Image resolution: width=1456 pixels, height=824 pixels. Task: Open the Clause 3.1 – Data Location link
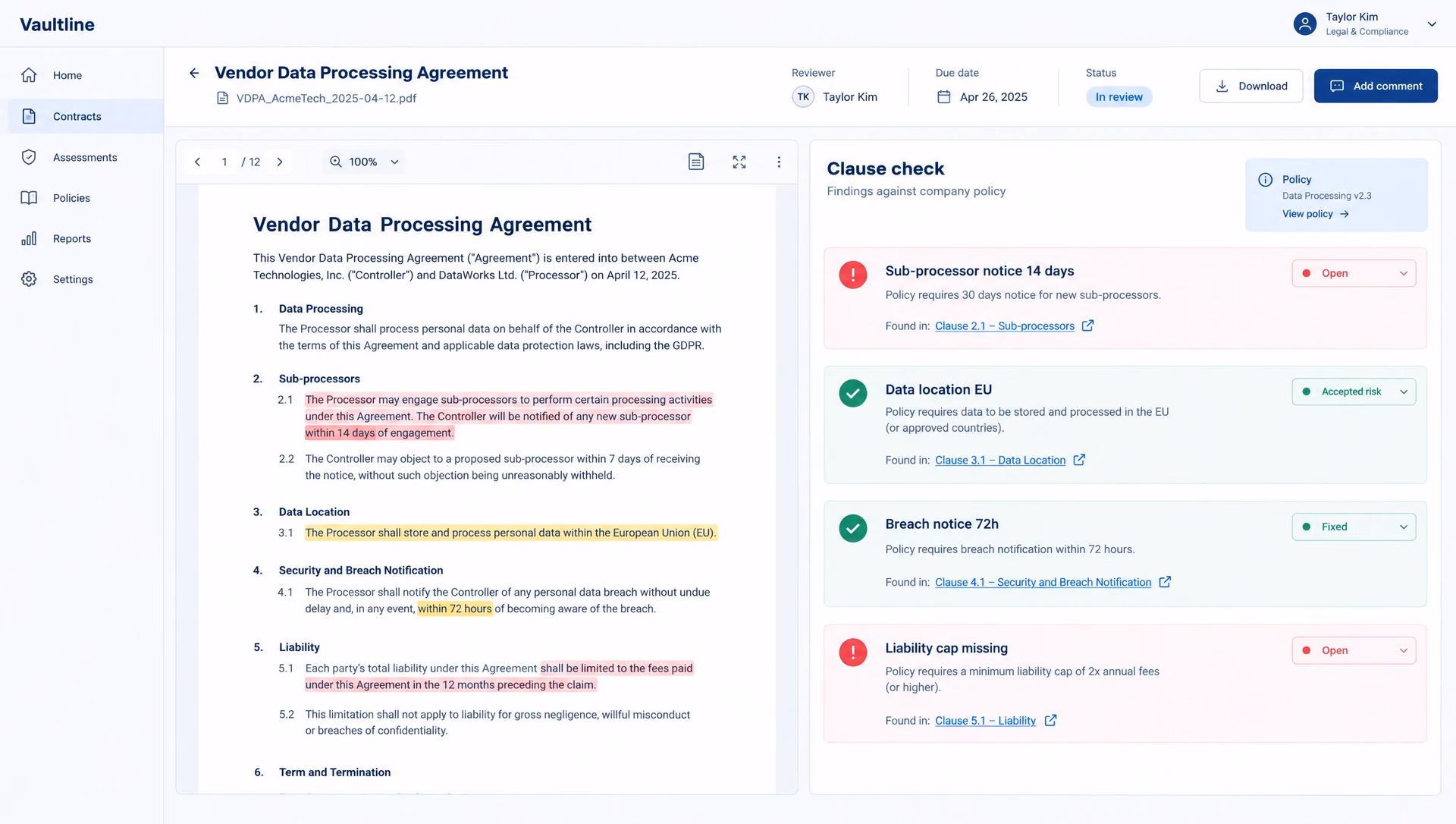[1000, 460]
